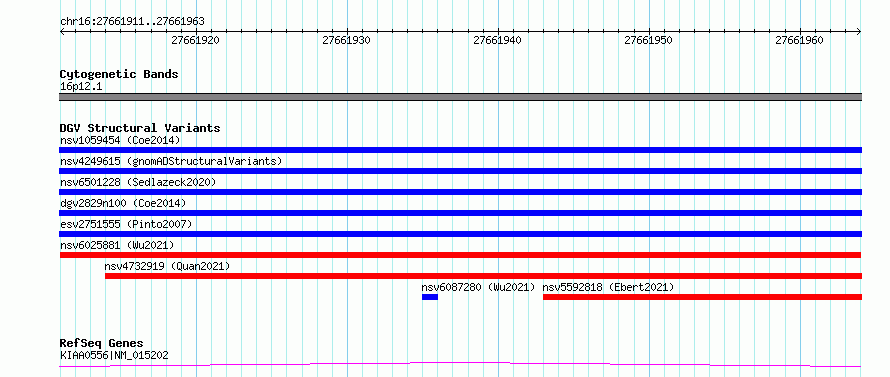Click ruler position 27661930

click(346, 40)
